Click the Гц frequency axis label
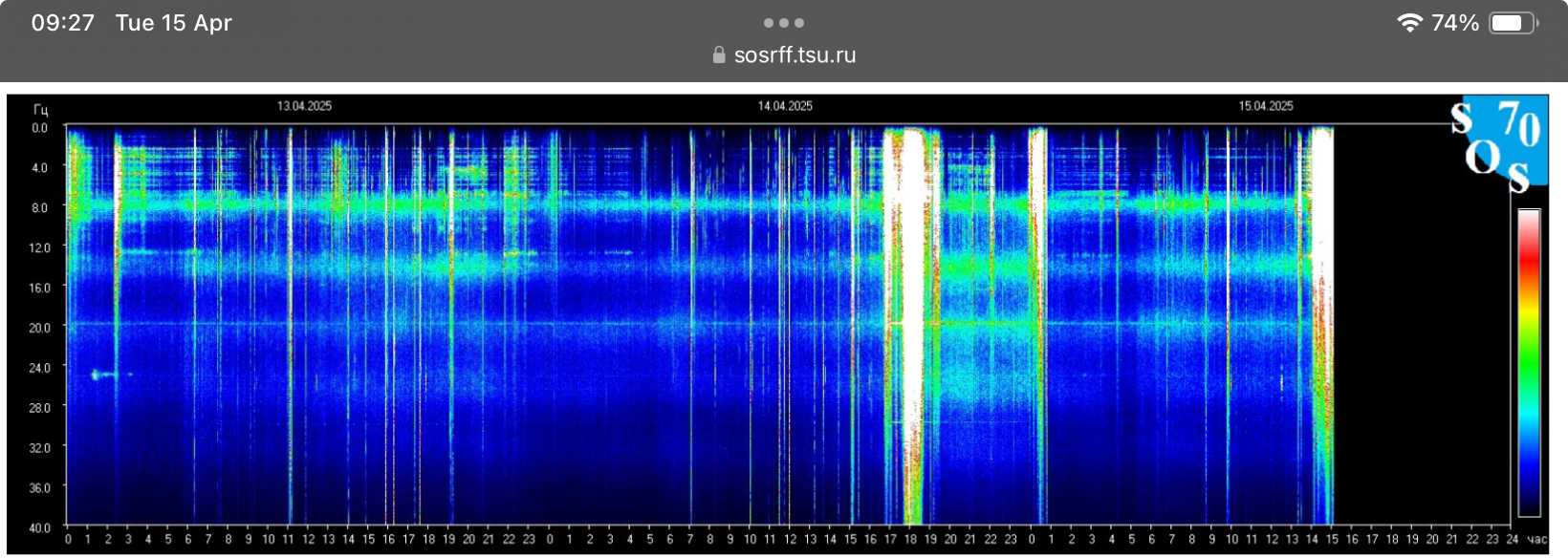Viewport: 1568px width, 558px height. coord(40,110)
